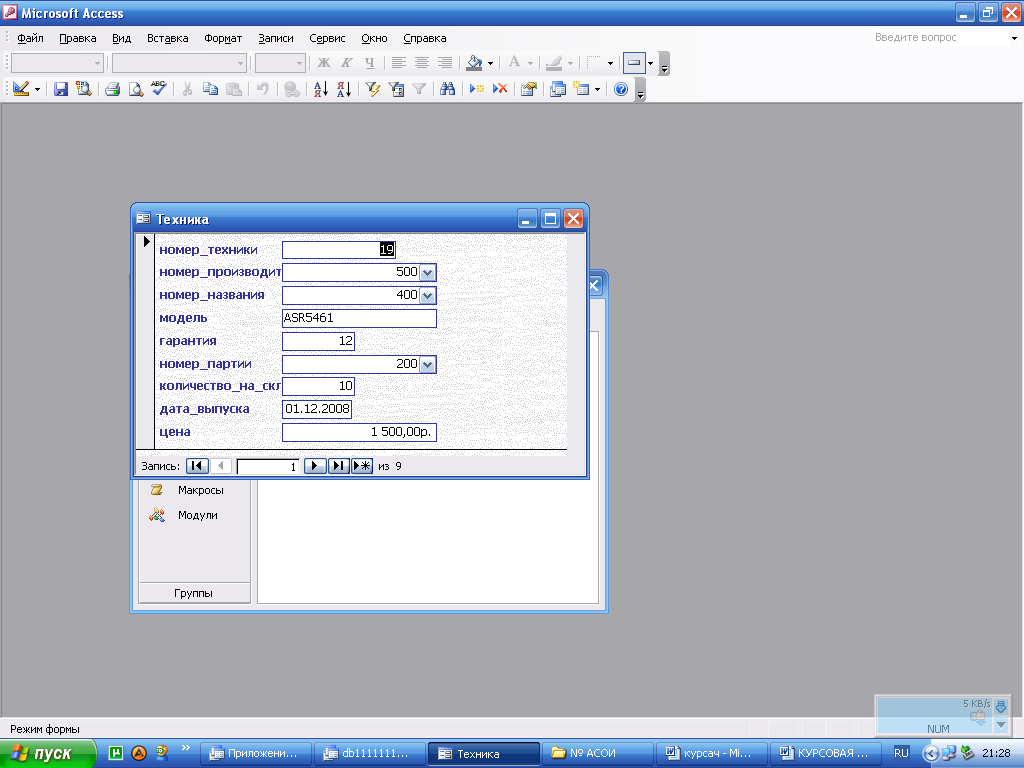Toggle align right formatting
This screenshot has height=768, width=1024.
(445, 63)
